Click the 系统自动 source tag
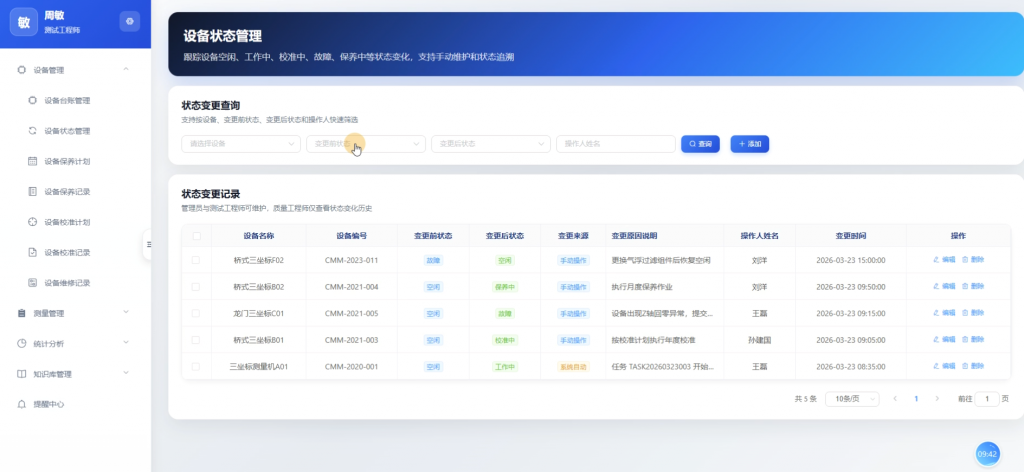 pyautogui.click(x=573, y=367)
